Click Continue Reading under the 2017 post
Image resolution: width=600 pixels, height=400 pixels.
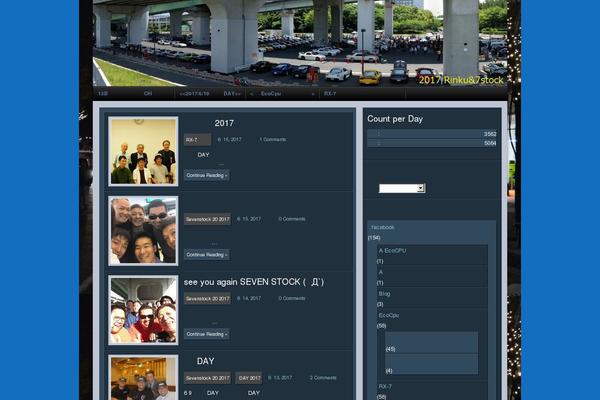point(207,175)
